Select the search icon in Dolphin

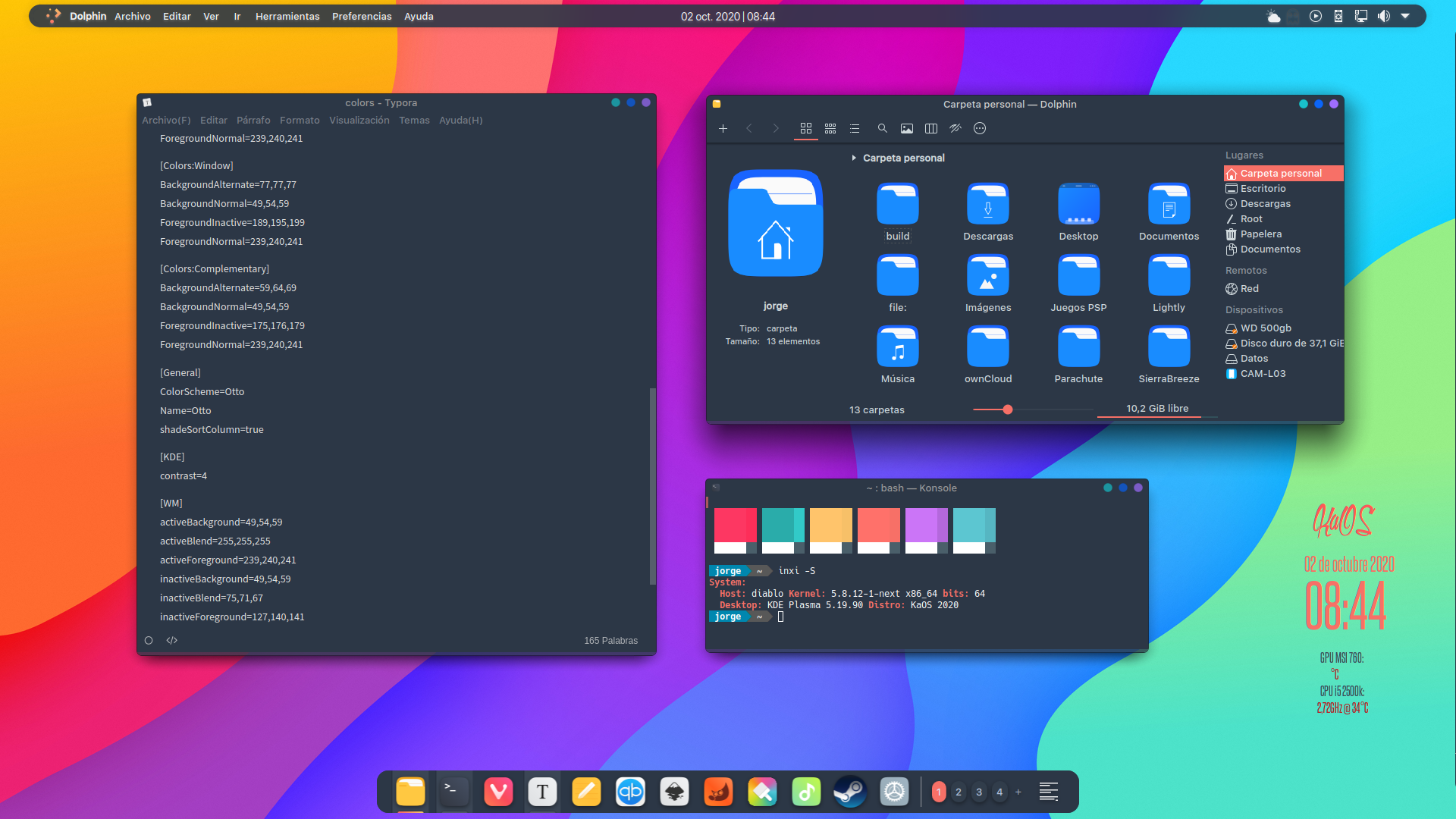882,128
